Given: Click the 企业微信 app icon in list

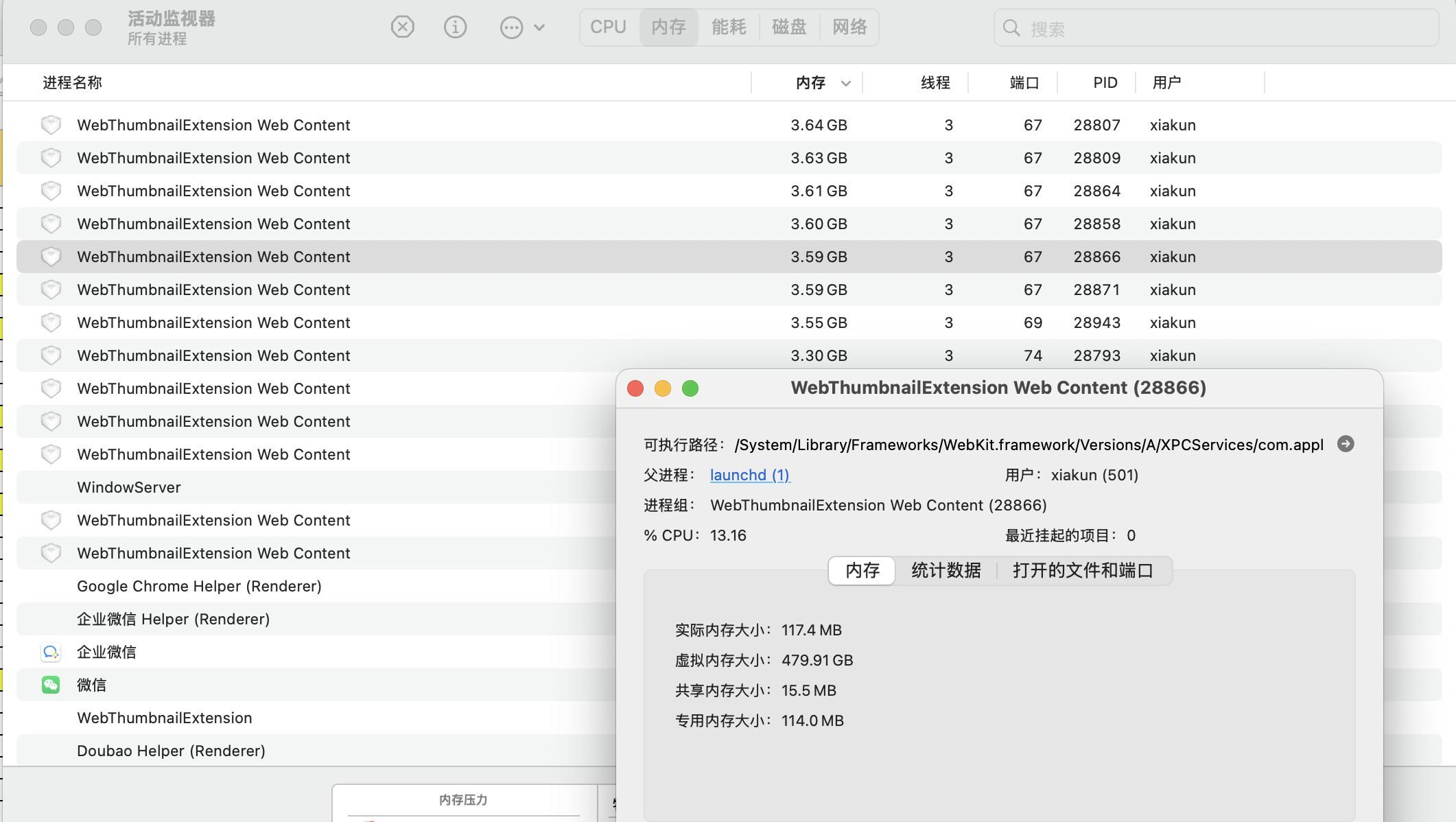Looking at the screenshot, I should point(51,652).
